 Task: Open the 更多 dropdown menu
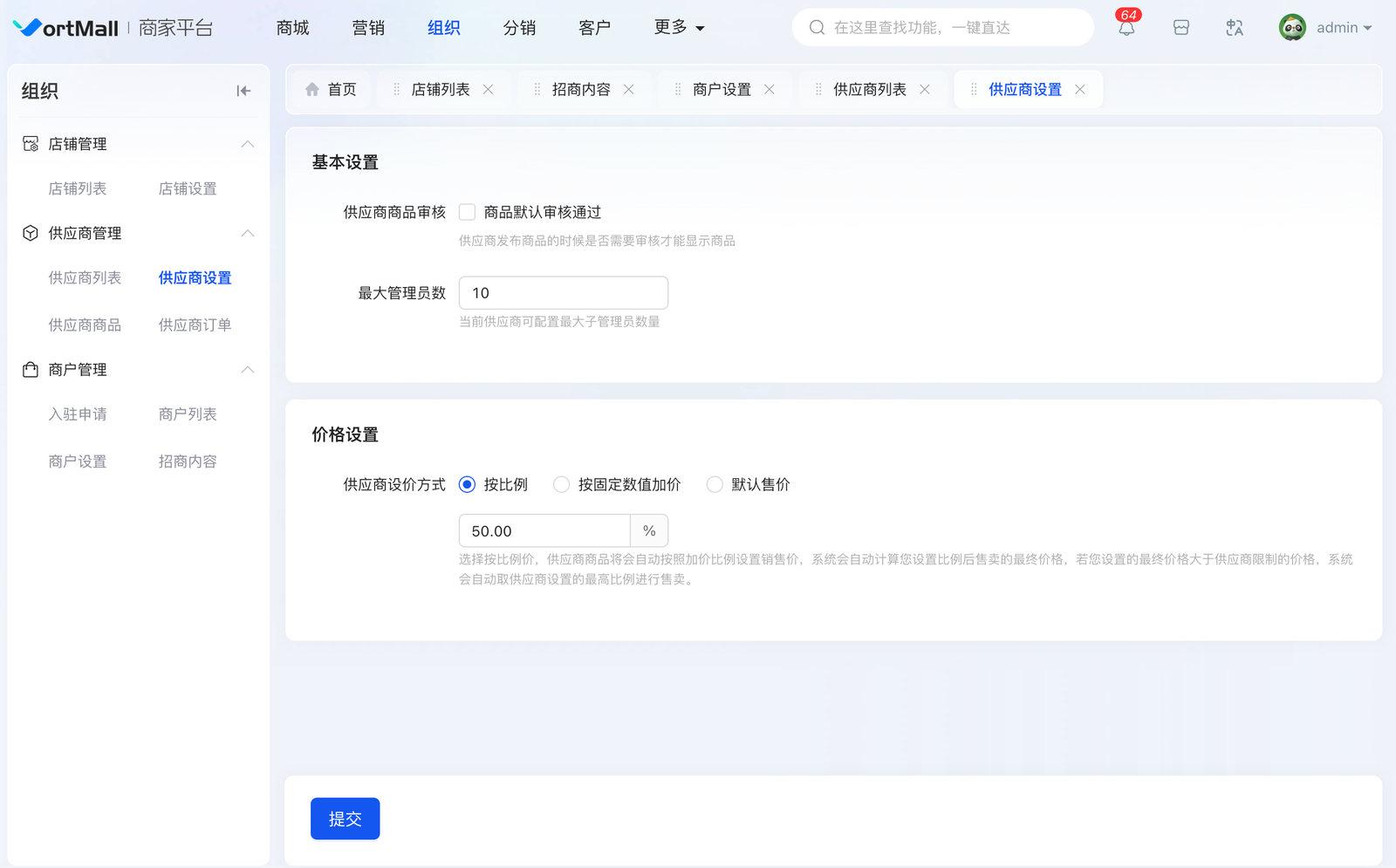point(679,28)
